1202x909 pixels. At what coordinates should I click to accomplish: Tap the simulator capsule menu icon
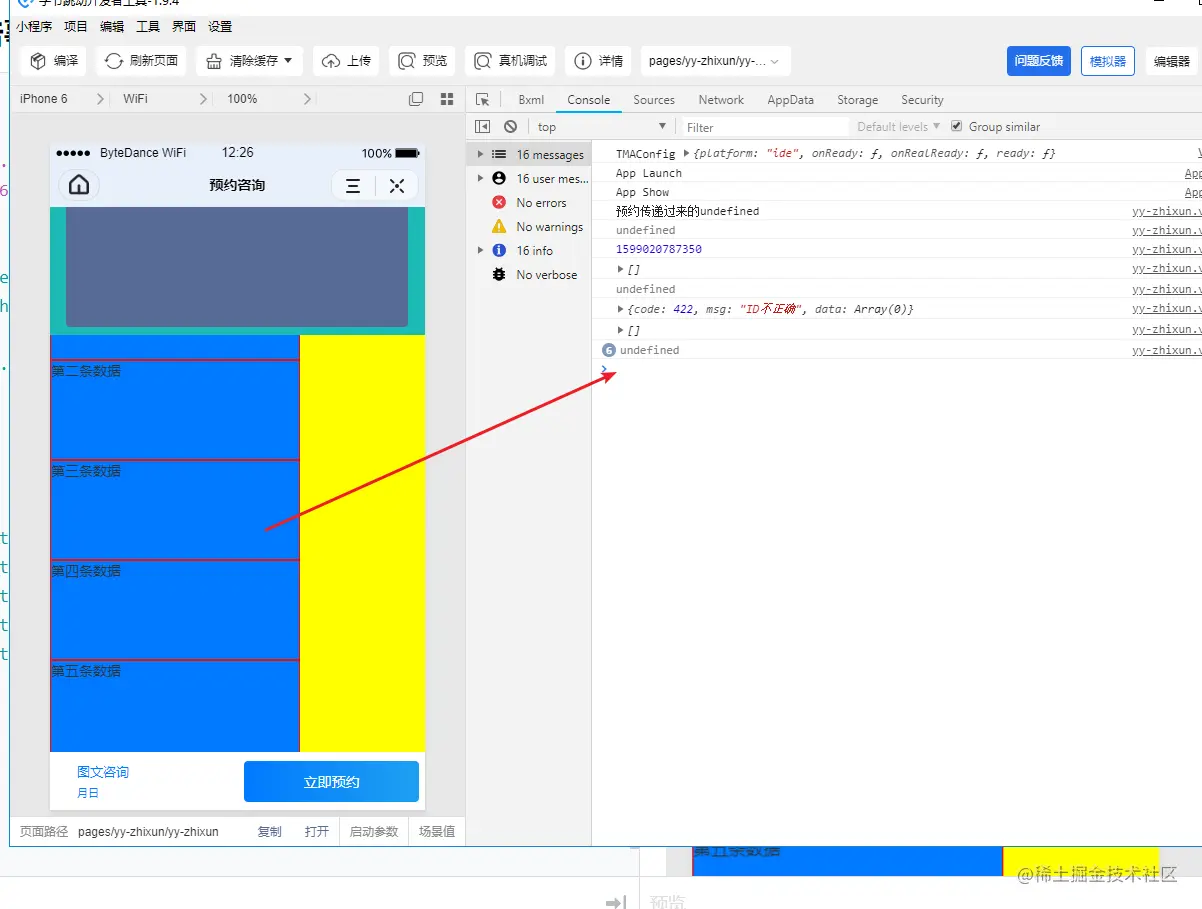tap(353, 186)
